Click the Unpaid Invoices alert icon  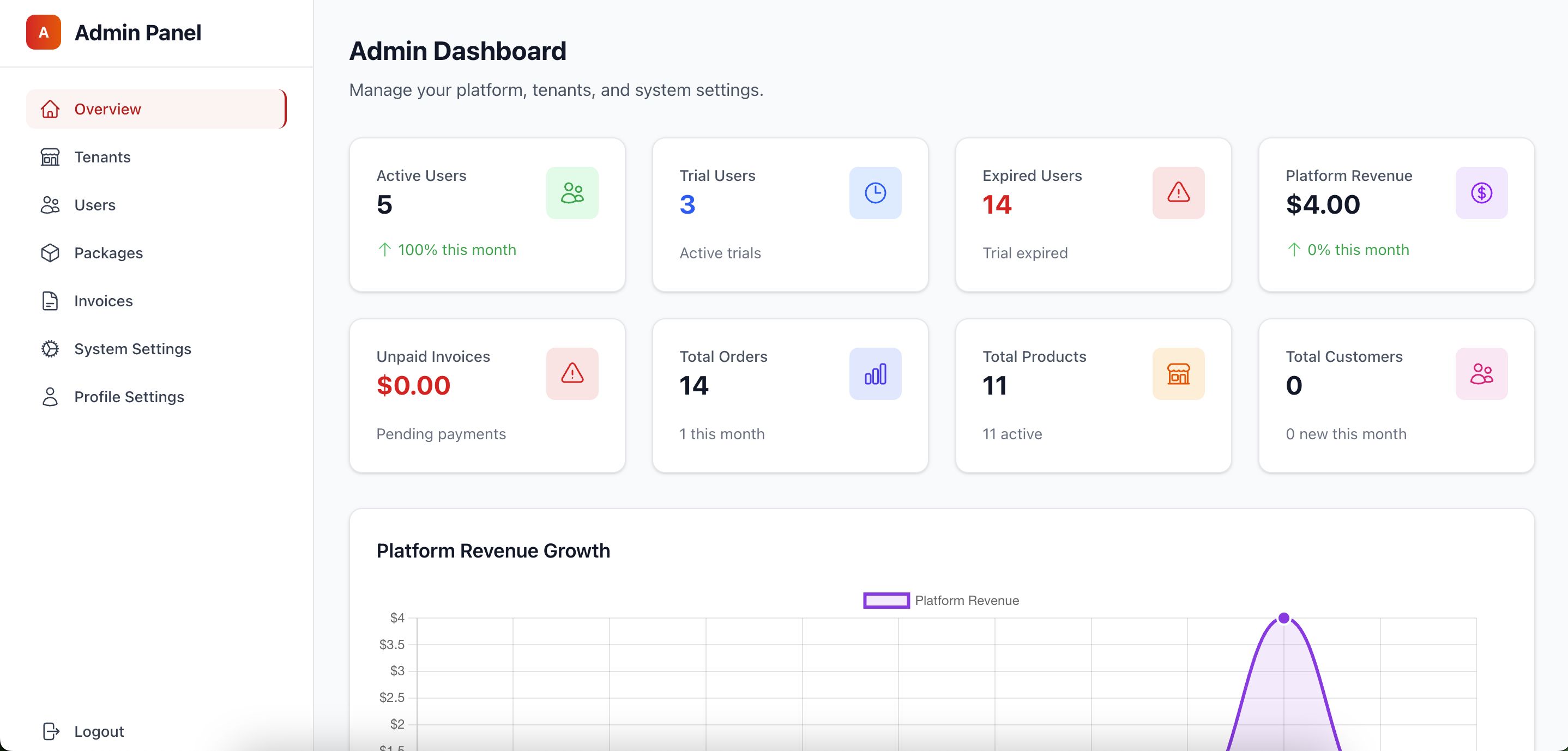(x=571, y=374)
